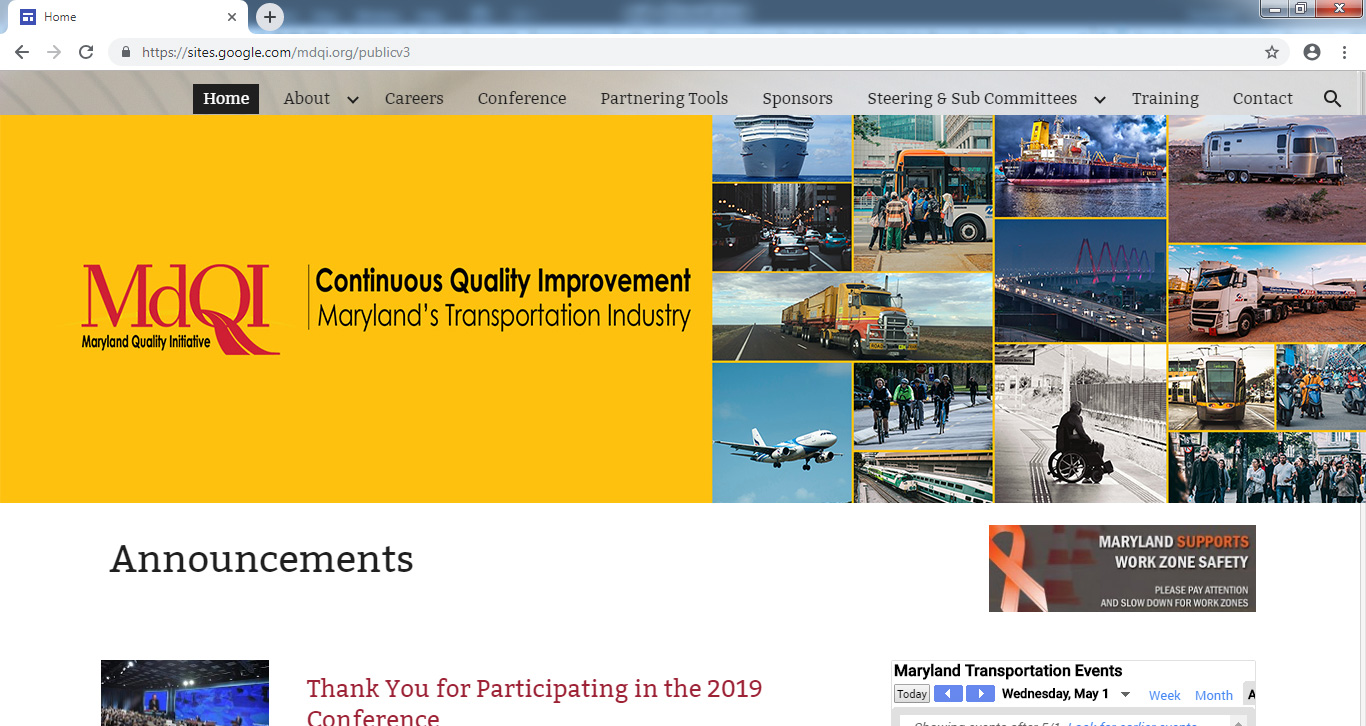Open a new browser tab
The width and height of the screenshot is (1366, 726).
270,17
